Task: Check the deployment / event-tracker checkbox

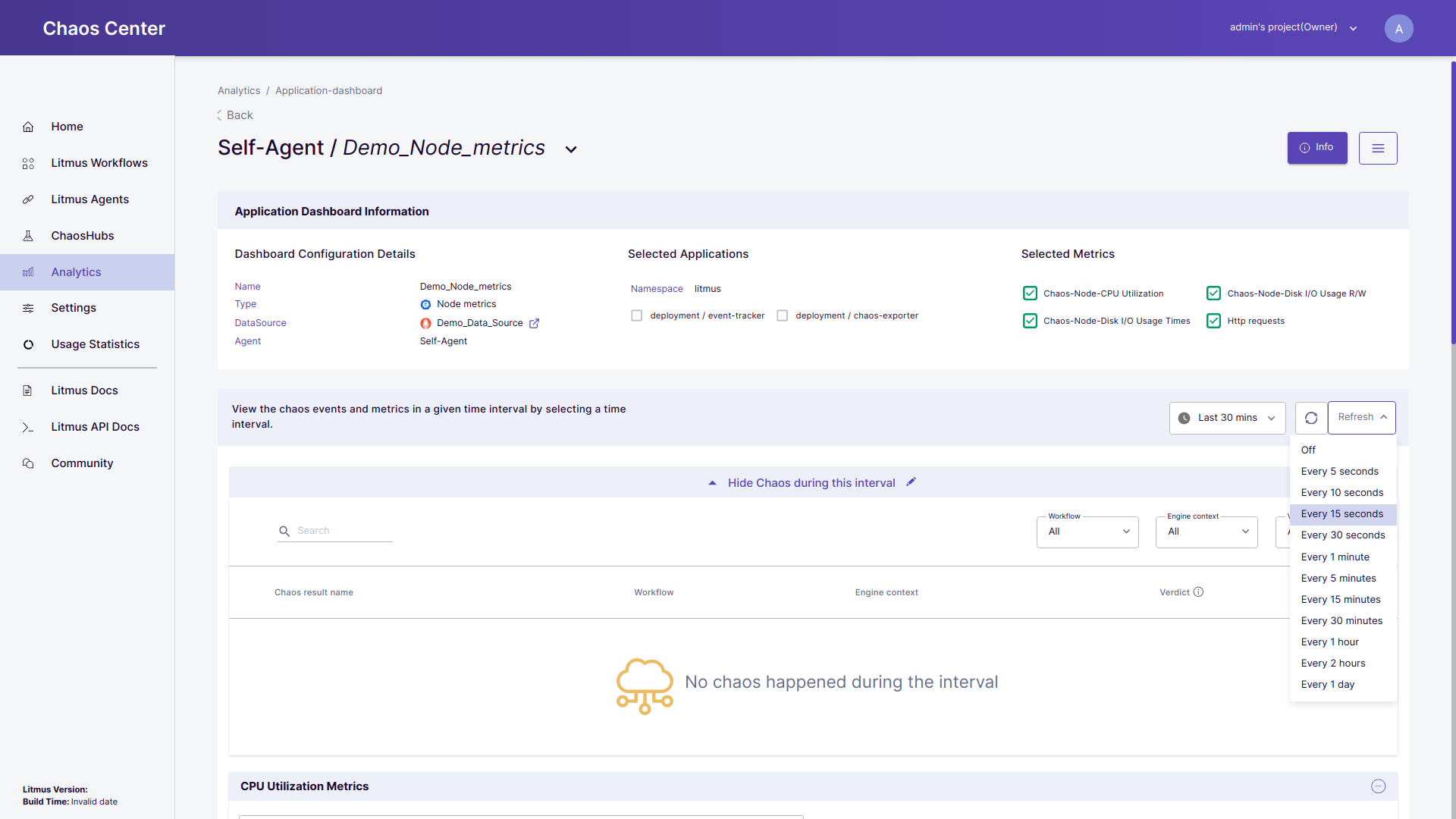Action: coord(637,315)
